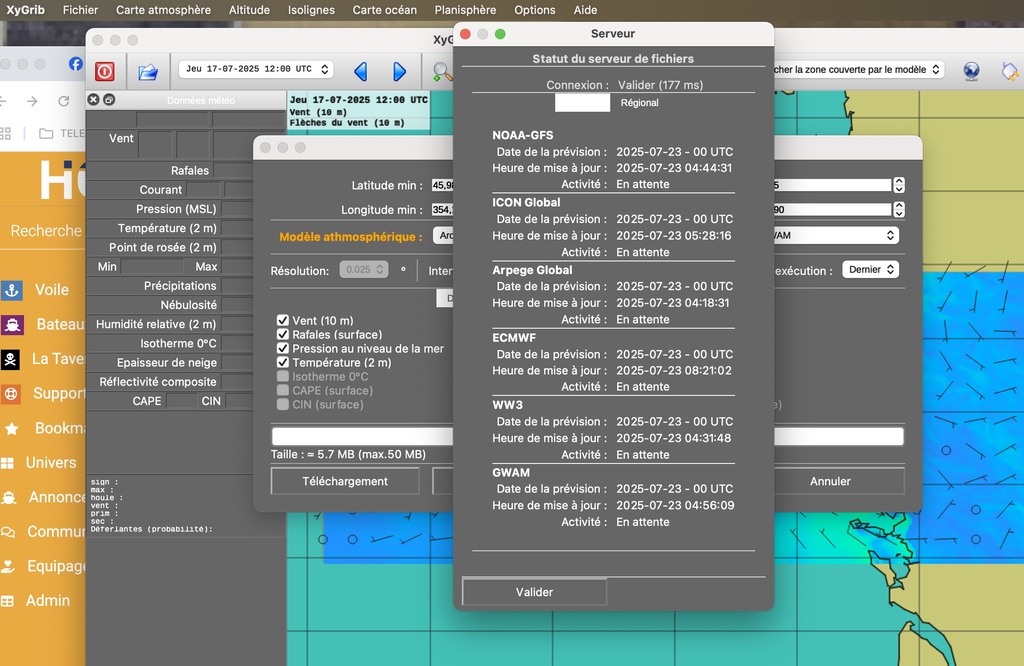This screenshot has width=1024, height=666.
Task: Click the browser apps grid icon
Action: click(5, 133)
